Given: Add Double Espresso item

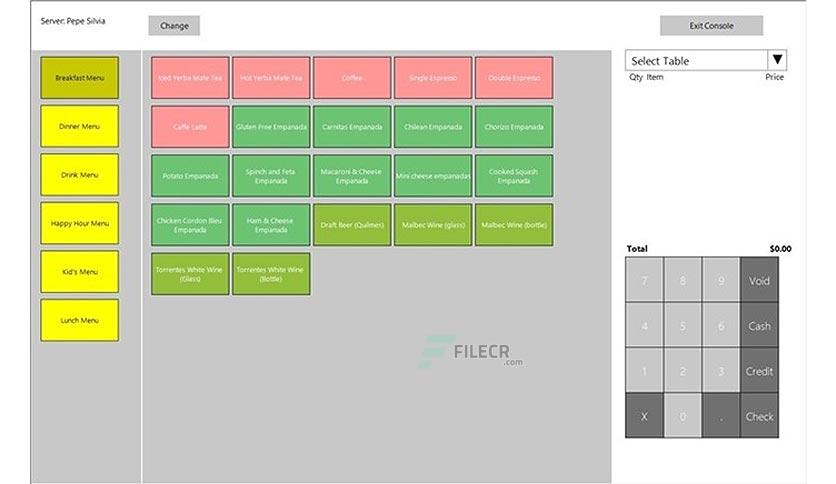Looking at the screenshot, I should (514, 78).
